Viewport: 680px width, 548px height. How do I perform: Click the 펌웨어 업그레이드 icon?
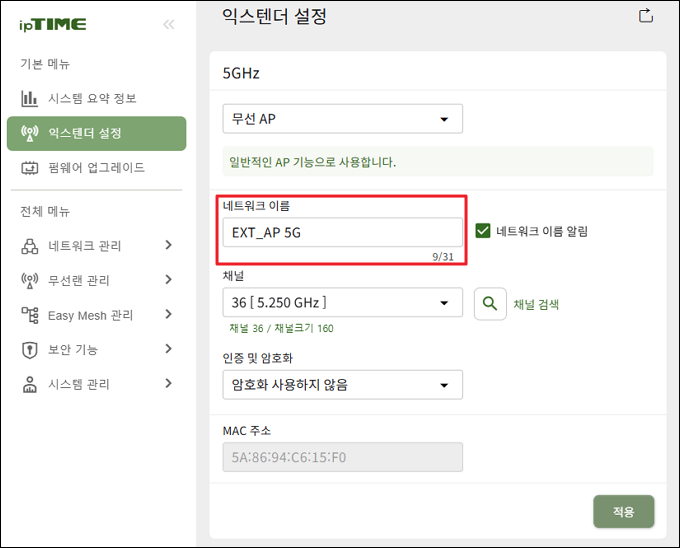[29, 168]
